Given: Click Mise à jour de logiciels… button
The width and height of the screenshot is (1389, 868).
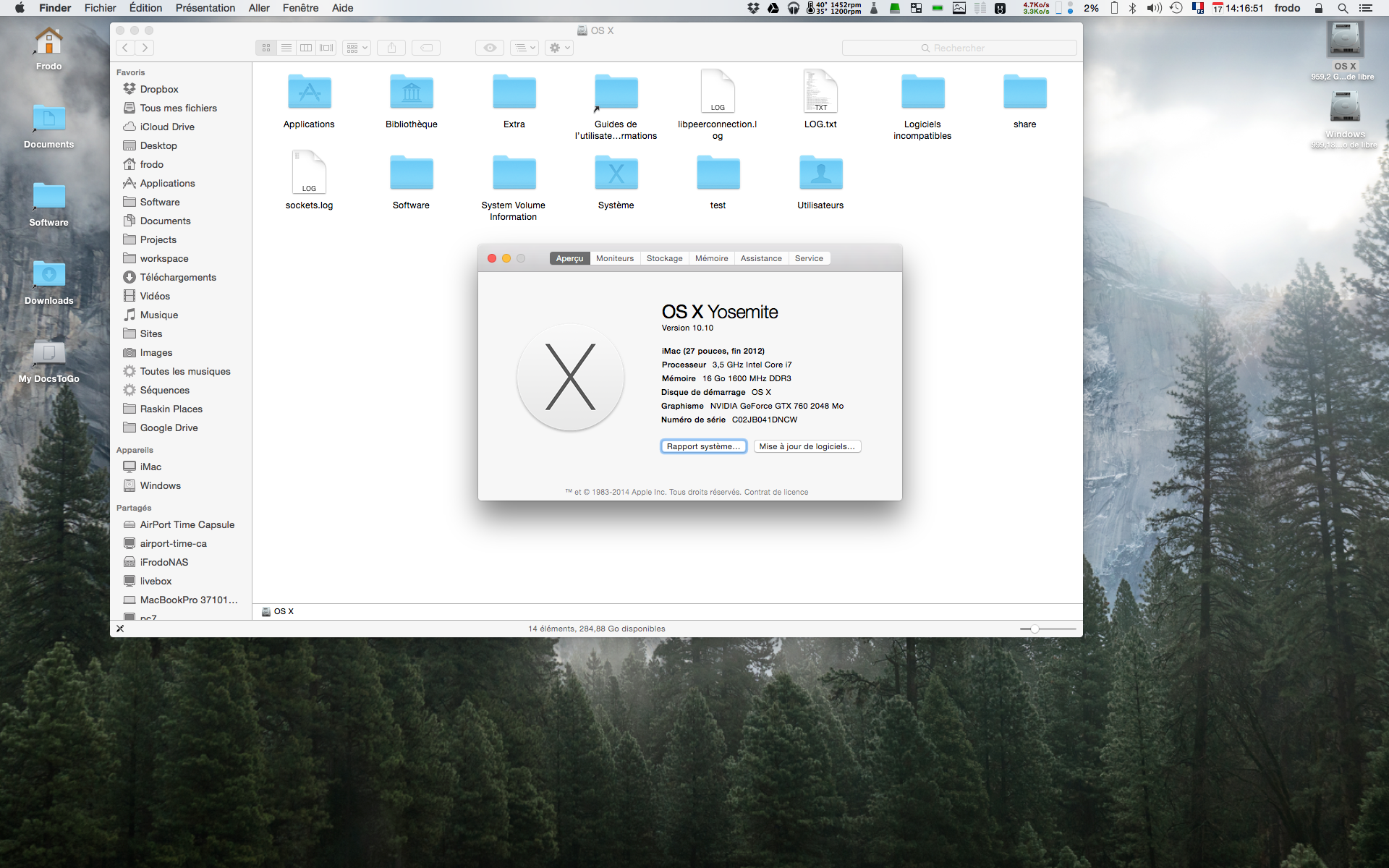Looking at the screenshot, I should point(807,446).
